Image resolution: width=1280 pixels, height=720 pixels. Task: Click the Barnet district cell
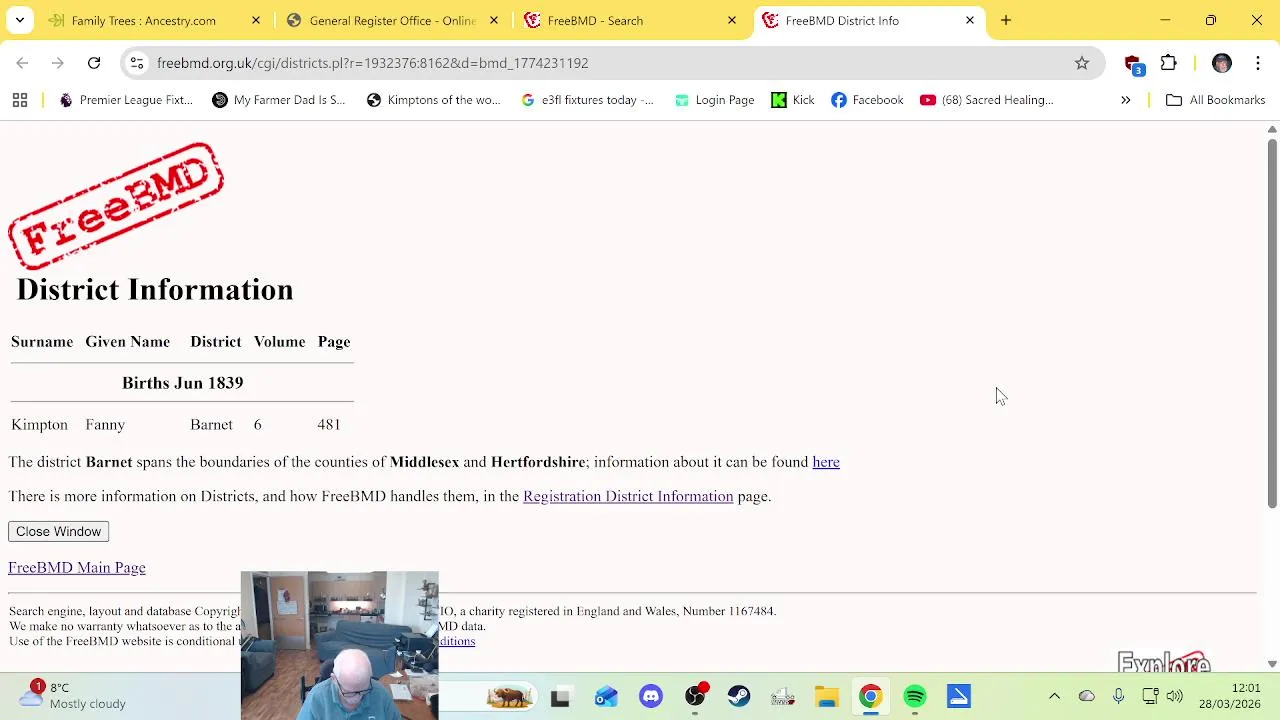[211, 425]
